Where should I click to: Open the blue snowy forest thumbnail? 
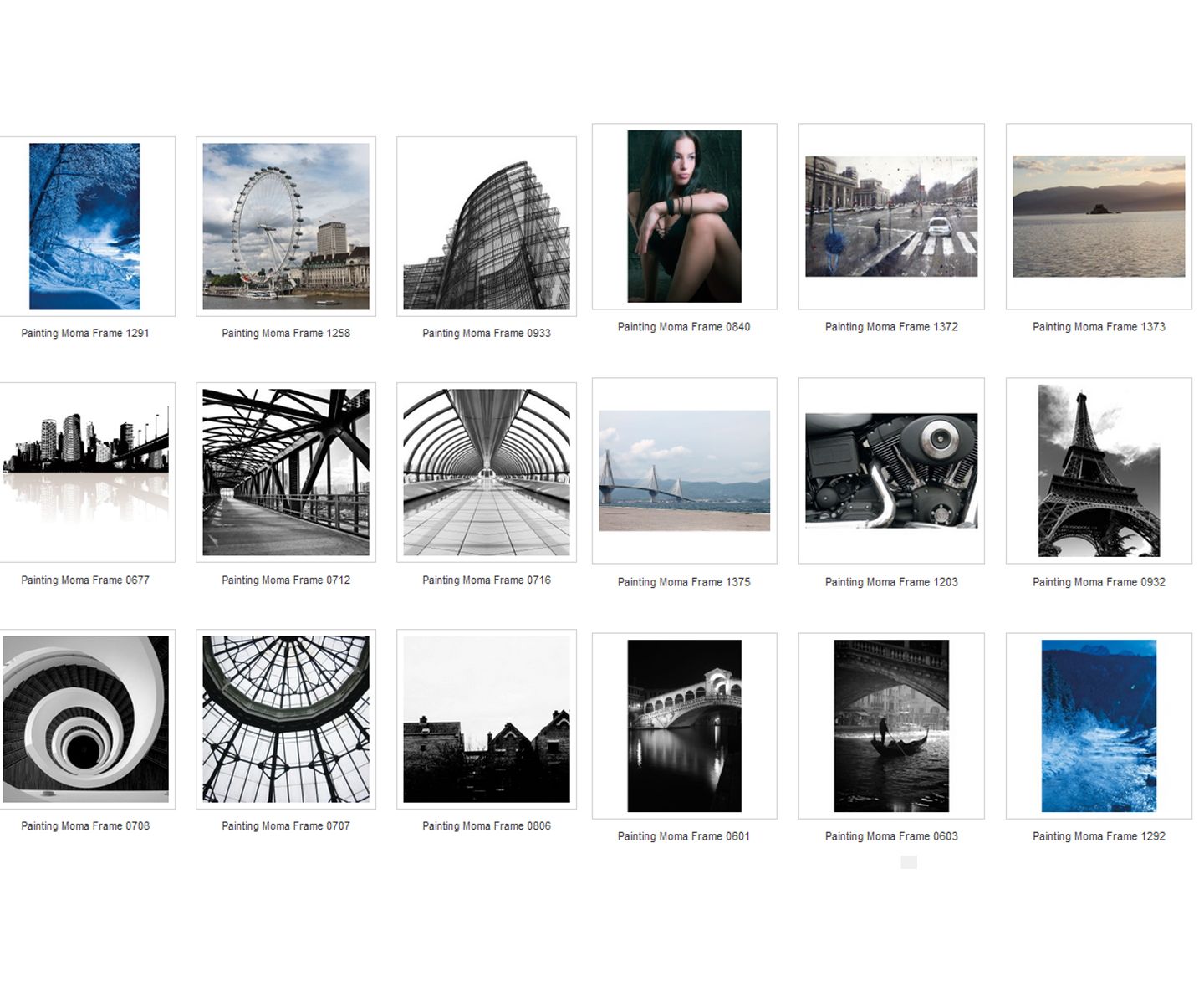[x=84, y=227]
